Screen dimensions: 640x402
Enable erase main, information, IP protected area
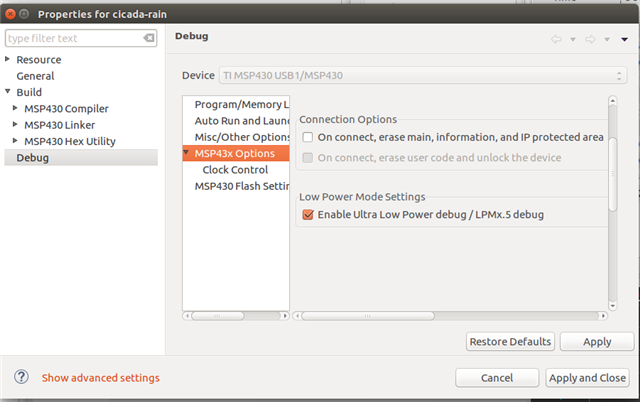pyautogui.click(x=309, y=137)
